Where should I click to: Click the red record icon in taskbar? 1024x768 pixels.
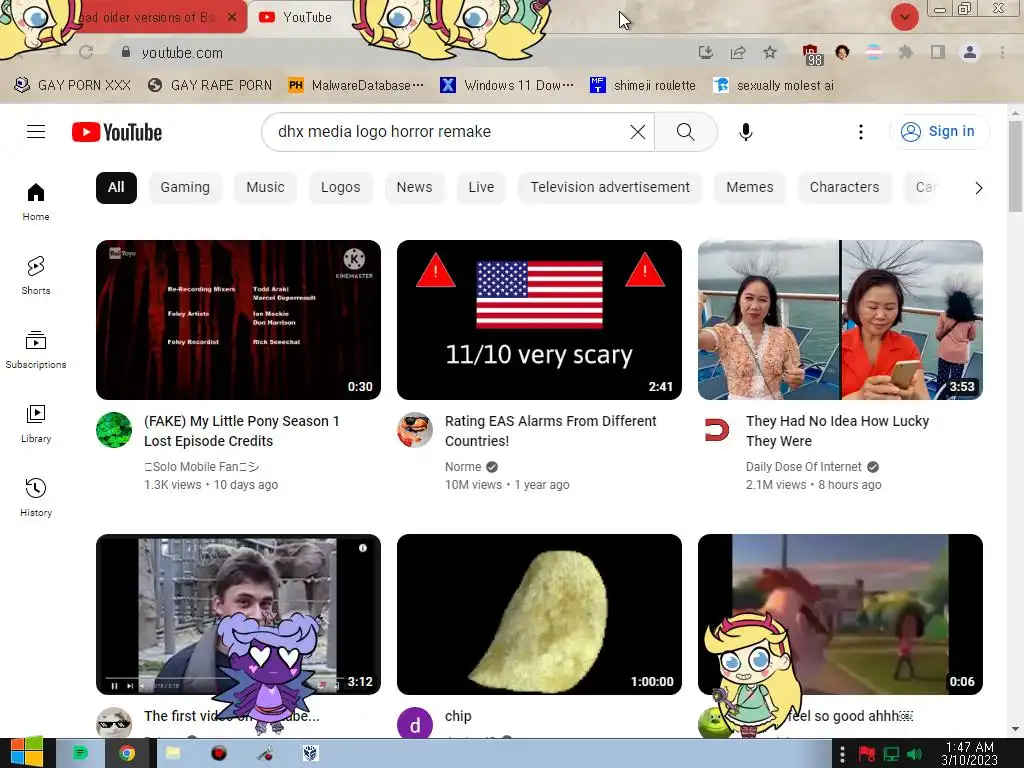(219, 754)
